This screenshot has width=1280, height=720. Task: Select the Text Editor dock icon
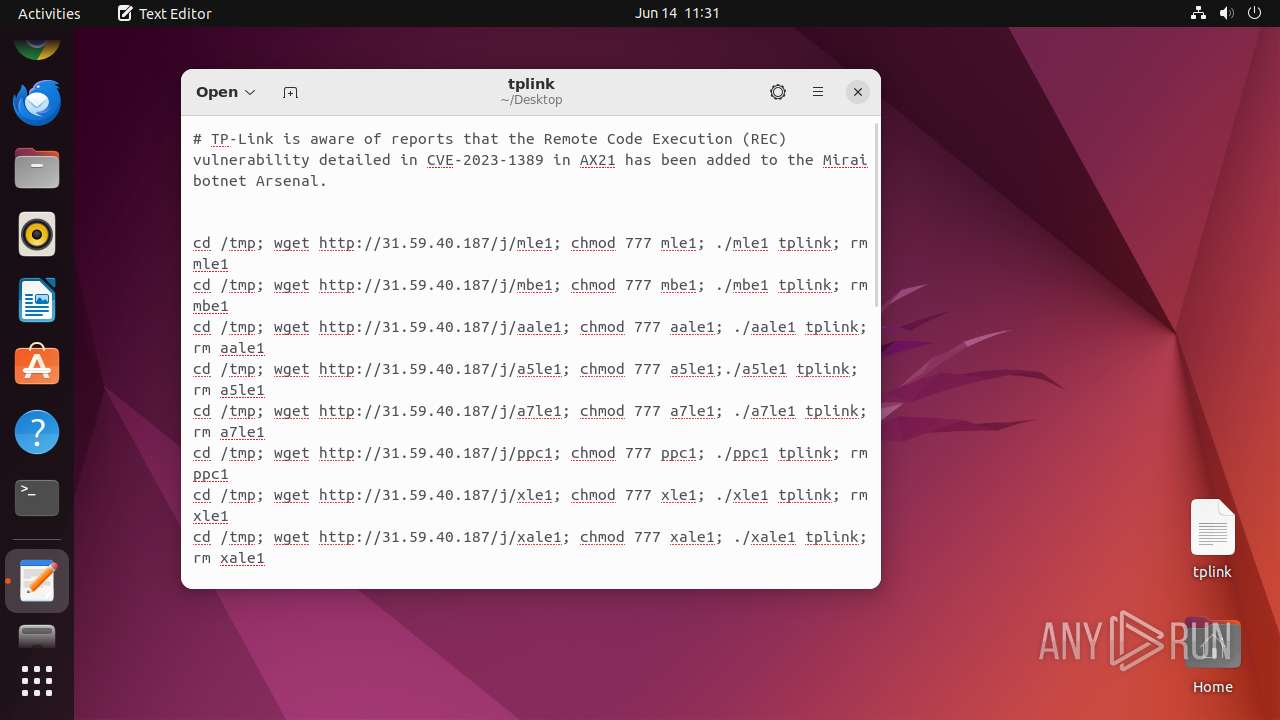pyautogui.click(x=37, y=581)
